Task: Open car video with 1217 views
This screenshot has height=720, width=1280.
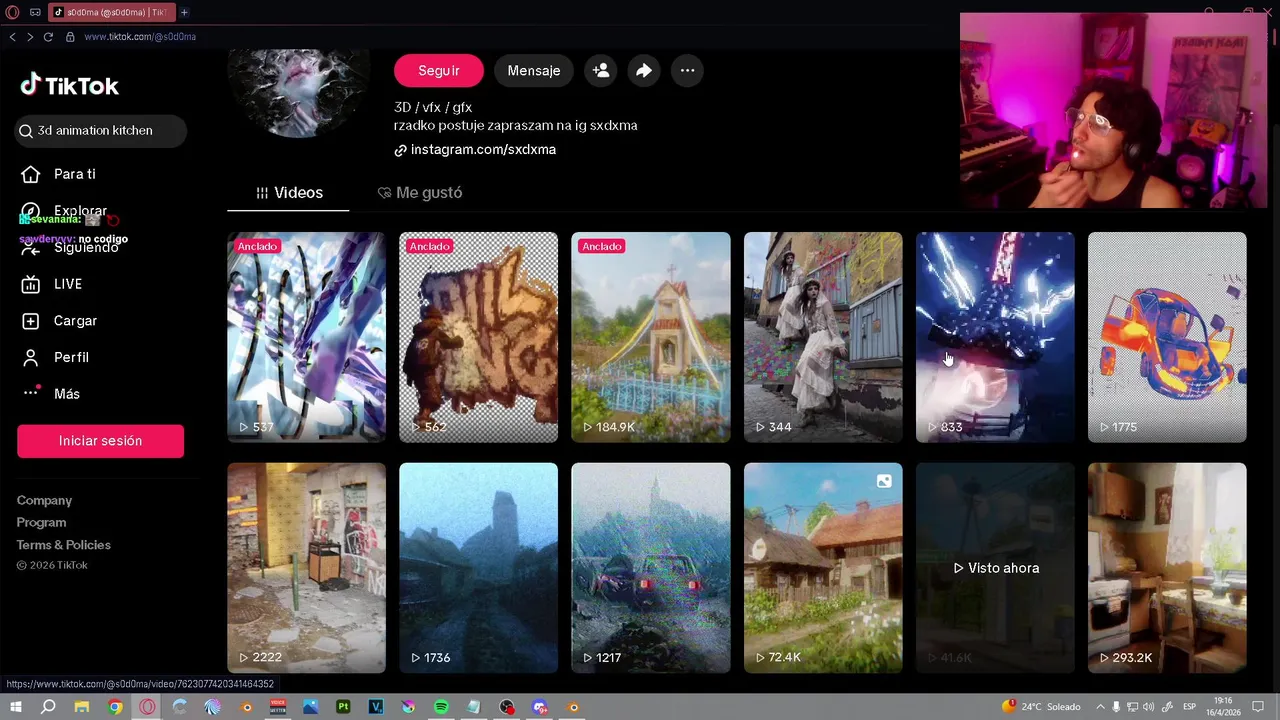Action: click(x=651, y=567)
